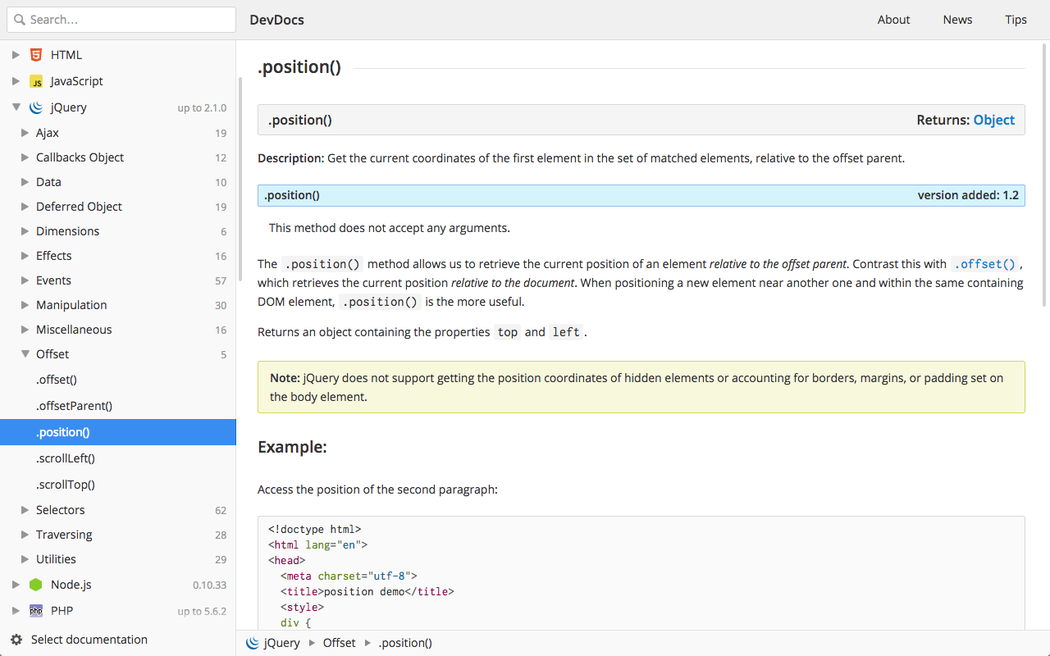Open the About page in header

[893, 20]
